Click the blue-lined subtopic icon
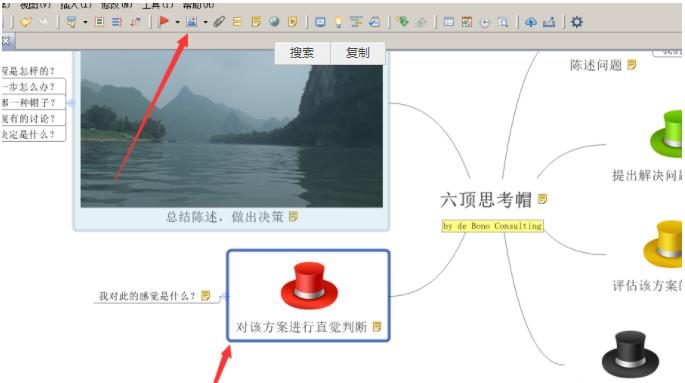Screen dimensions: 685x383 coord(117,22)
